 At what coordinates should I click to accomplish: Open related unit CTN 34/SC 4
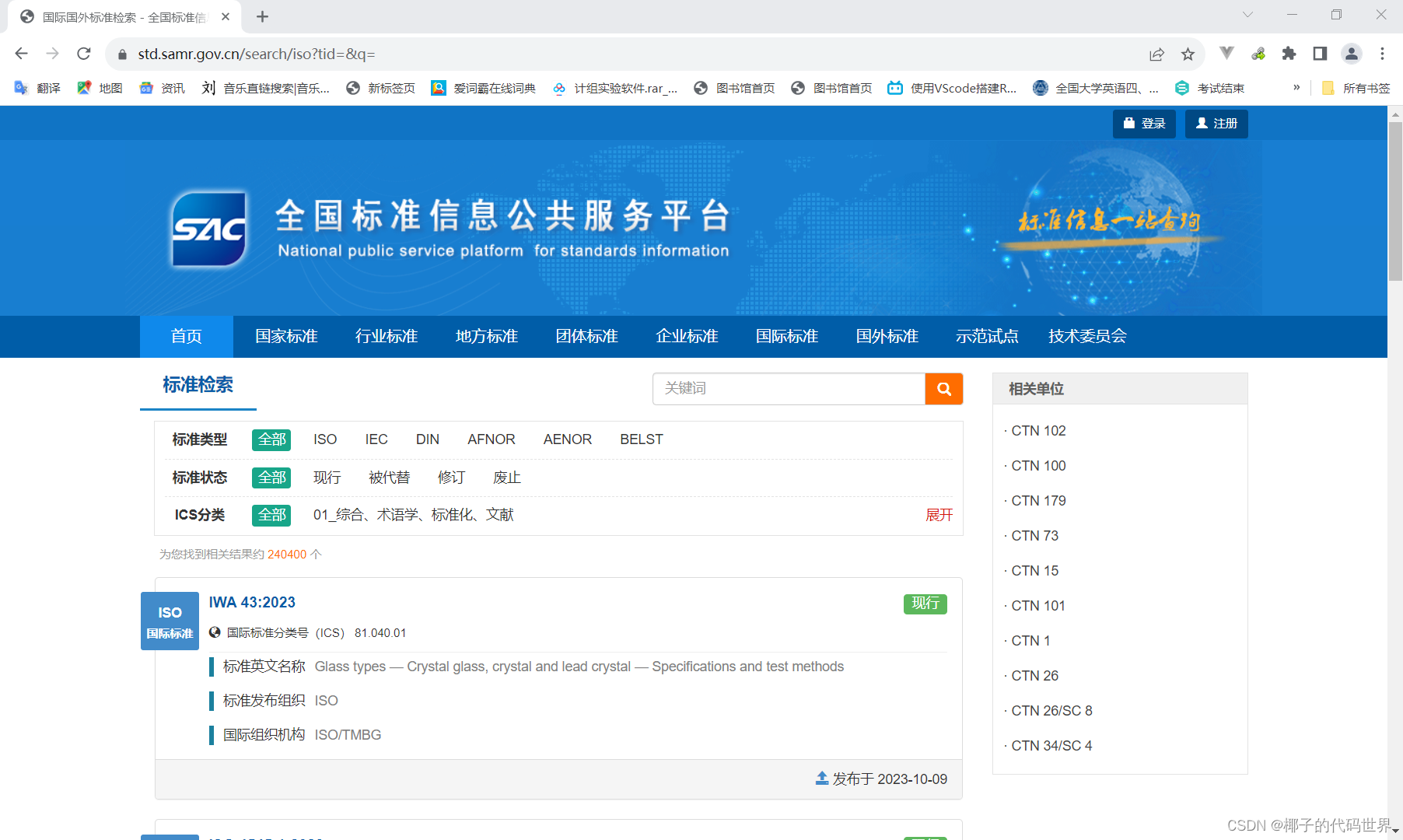click(x=1052, y=746)
